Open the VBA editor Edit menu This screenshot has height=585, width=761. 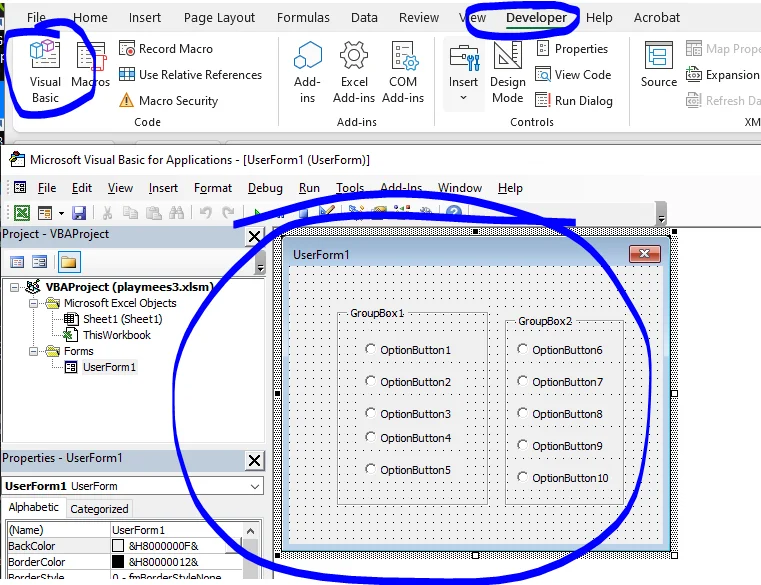82,188
